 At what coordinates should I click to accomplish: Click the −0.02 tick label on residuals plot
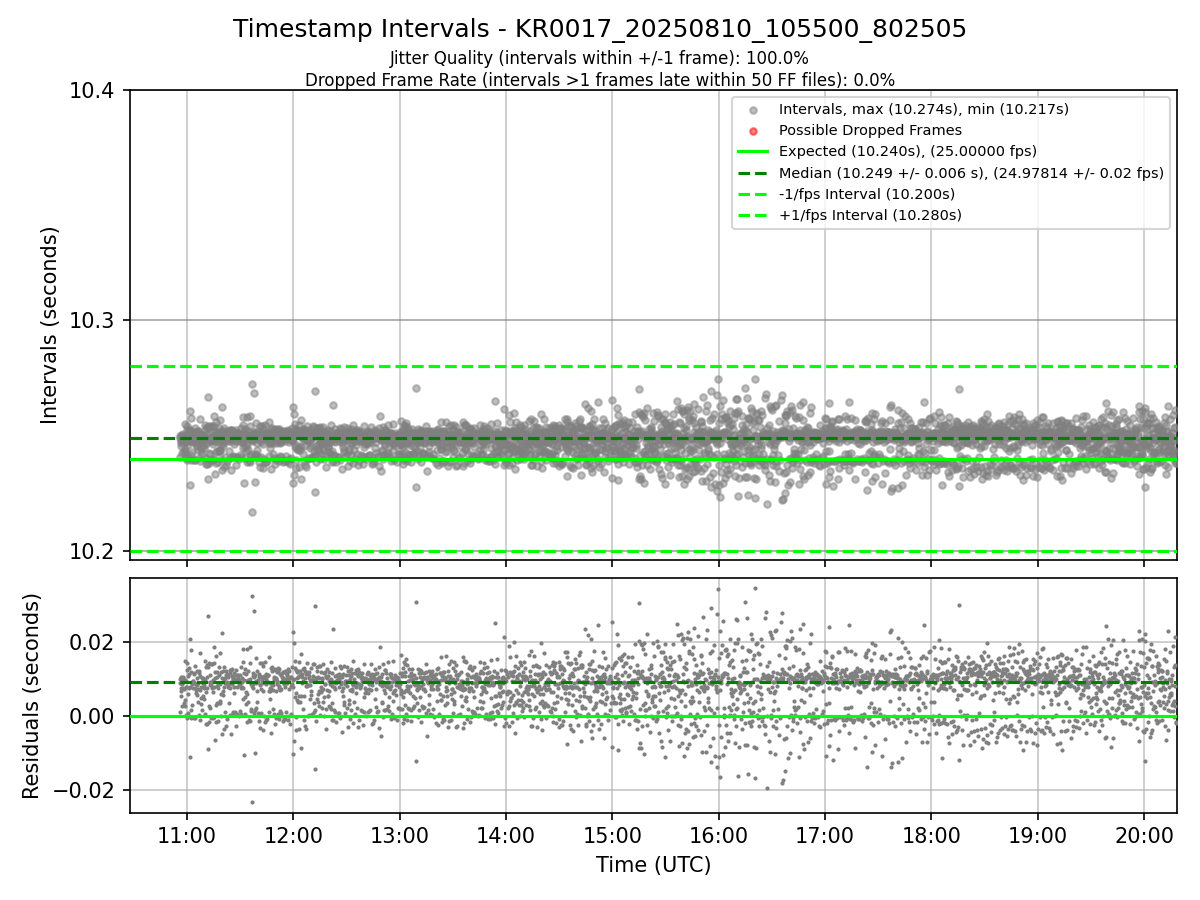tap(86, 790)
